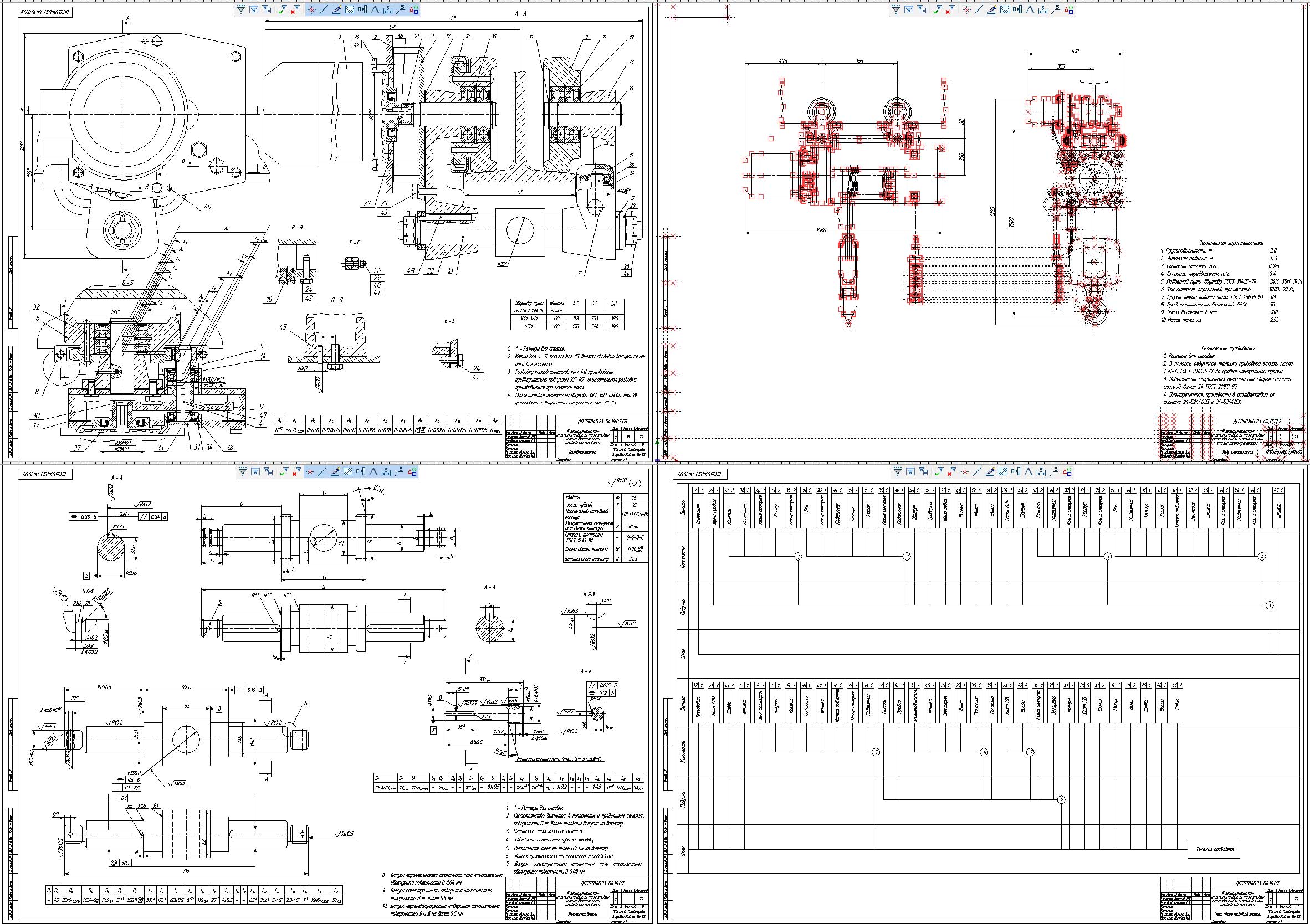Click the shapes icon in top-right hoist window
1310x924 pixels.
(x=1070, y=10)
